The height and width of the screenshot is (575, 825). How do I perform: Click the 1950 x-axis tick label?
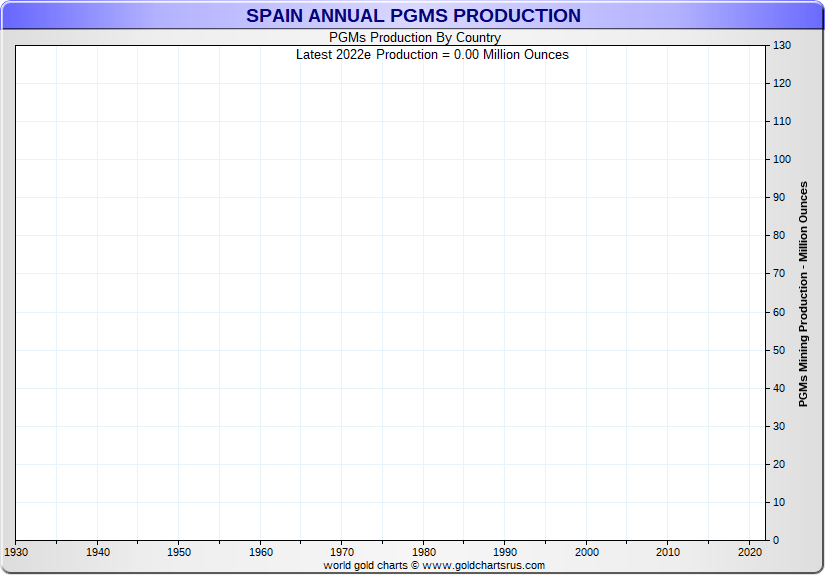pyautogui.click(x=178, y=552)
